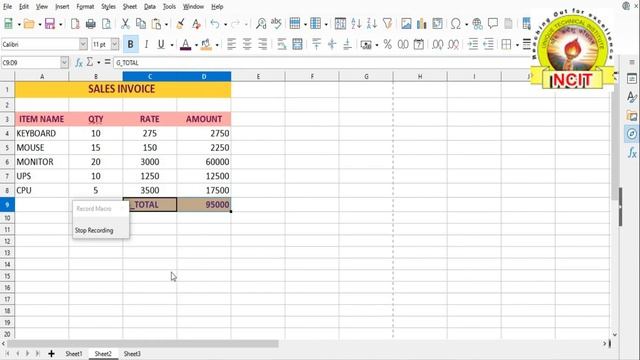Open the File menu
Image resolution: width=640 pixels, height=360 pixels.
click(7, 7)
